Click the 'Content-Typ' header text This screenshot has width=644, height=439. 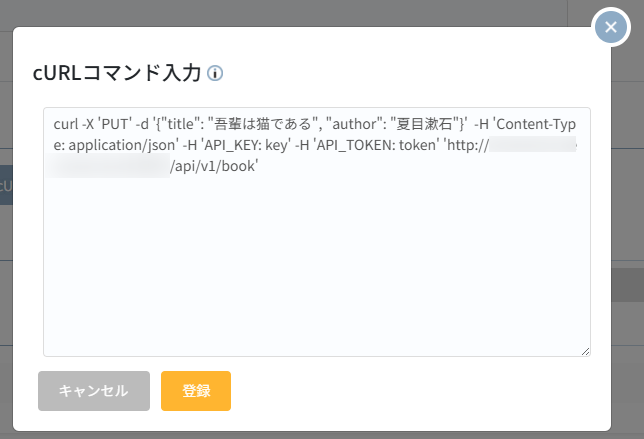click(534, 124)
